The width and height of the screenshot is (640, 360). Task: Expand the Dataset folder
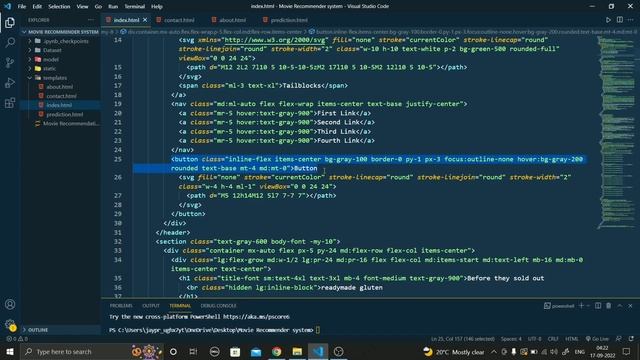pos(60,50)
